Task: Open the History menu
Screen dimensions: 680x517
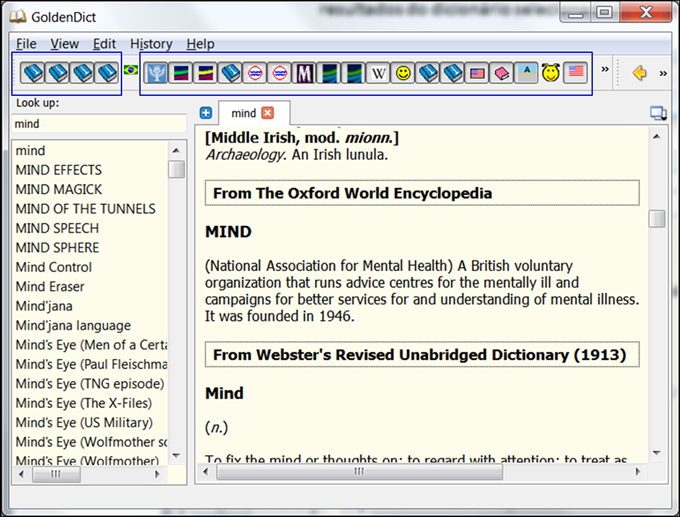Action: (x=151, y=44)
